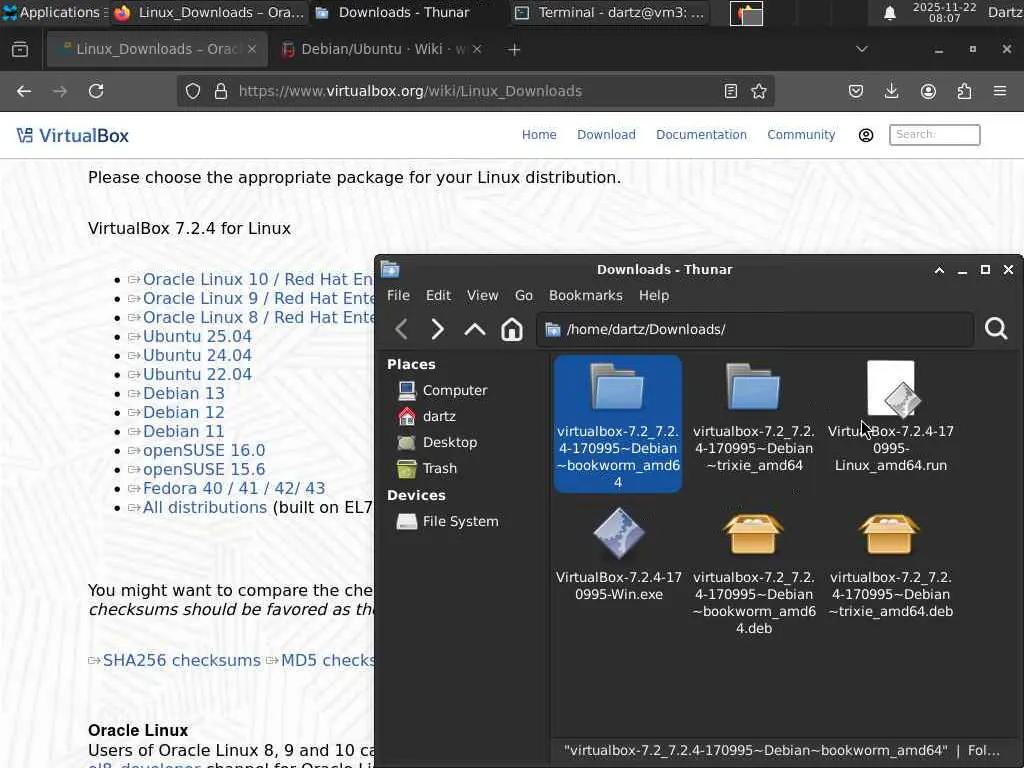Select the VirtualBox Win.exe file

click(x=618, y=554)
